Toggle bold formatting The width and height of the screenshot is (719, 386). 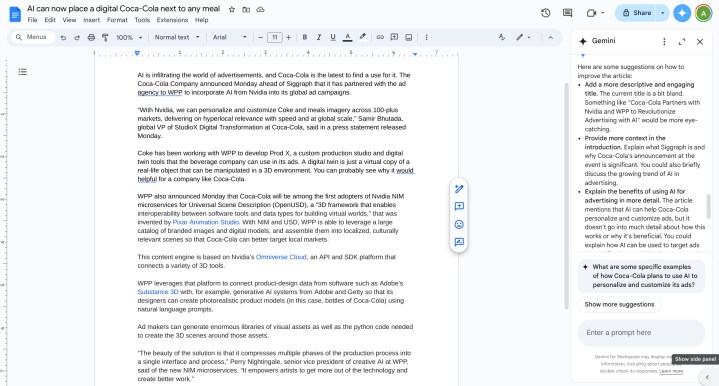pyautogui.click(x=304, y=37)
